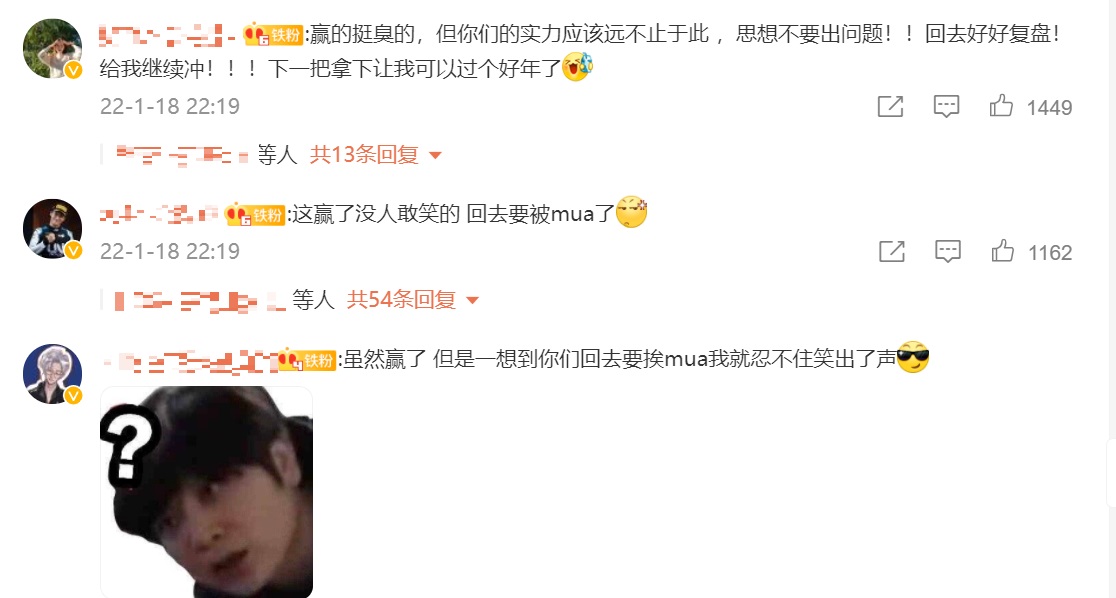The image size is (1116, 598).
Task: Click the arrow next to 共13条回复
Action: point(436,155)
